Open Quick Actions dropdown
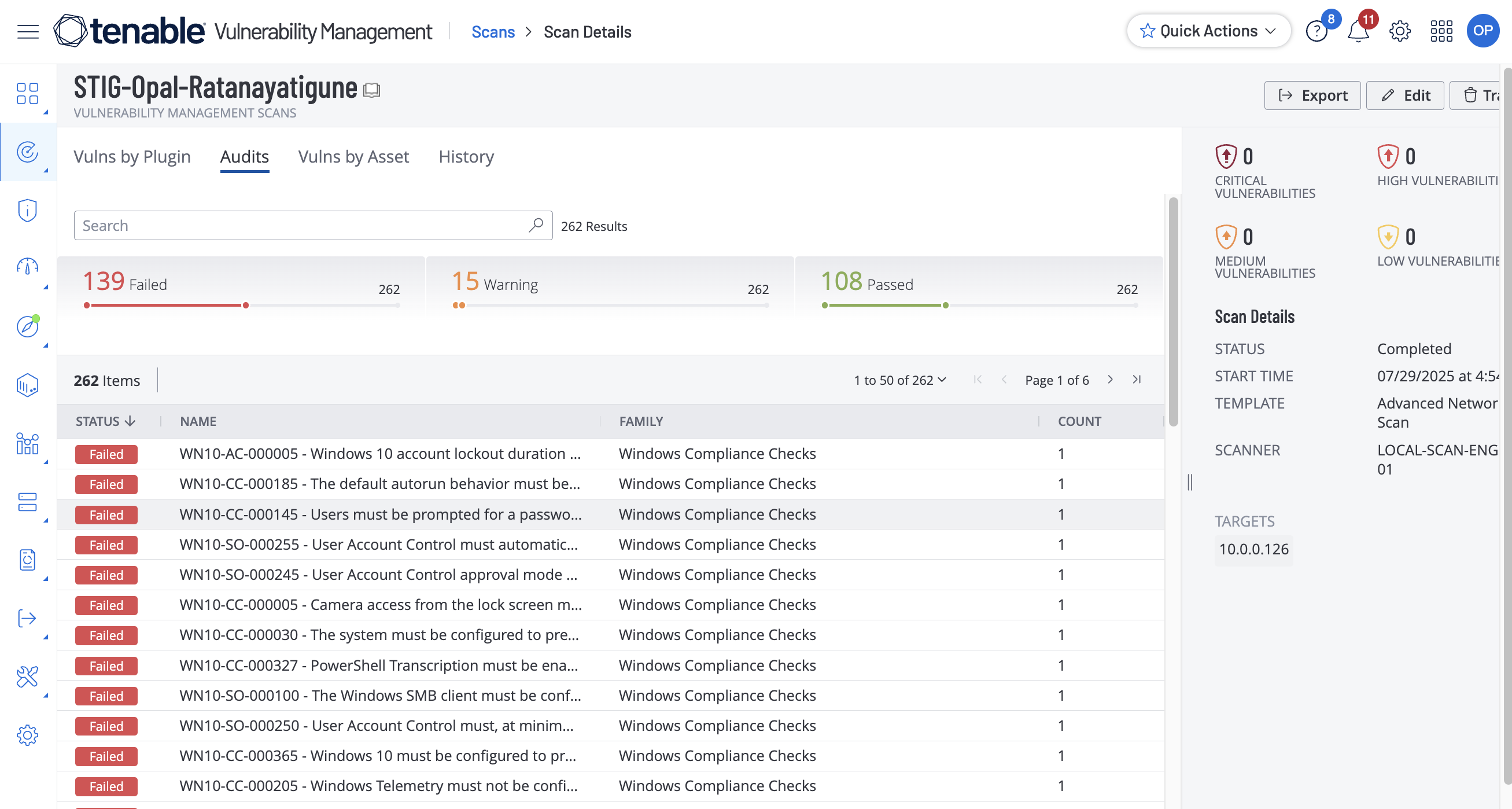Screen dimensions: 1512x809 pos(1208,31)
